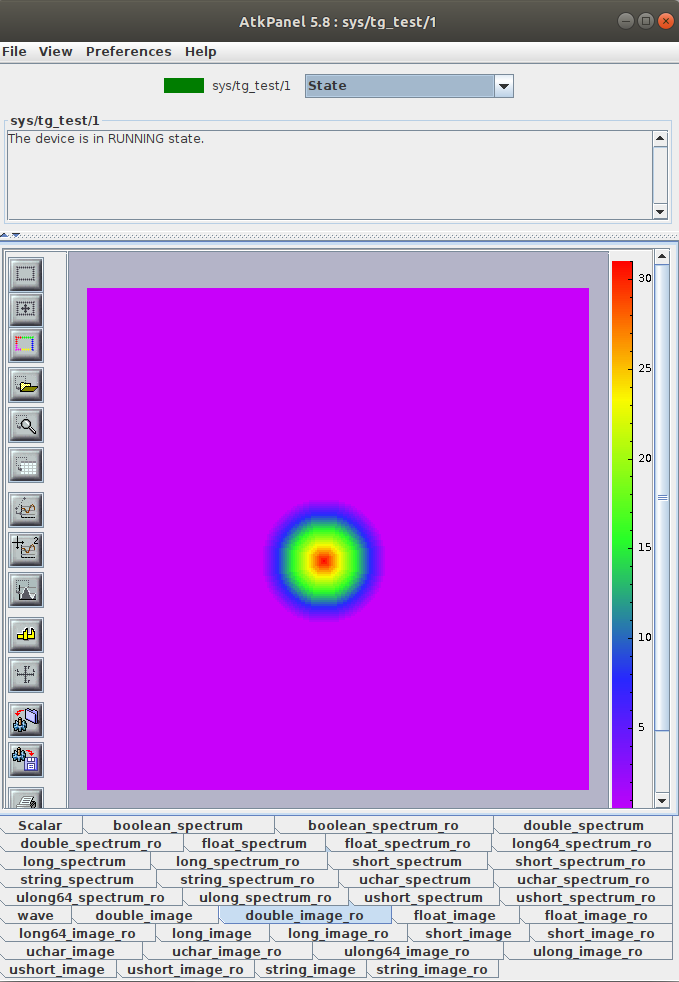The width and height of the screenshot is (679, 982).
Task: Open the string_spectrum tab
Action: (77, 880)
